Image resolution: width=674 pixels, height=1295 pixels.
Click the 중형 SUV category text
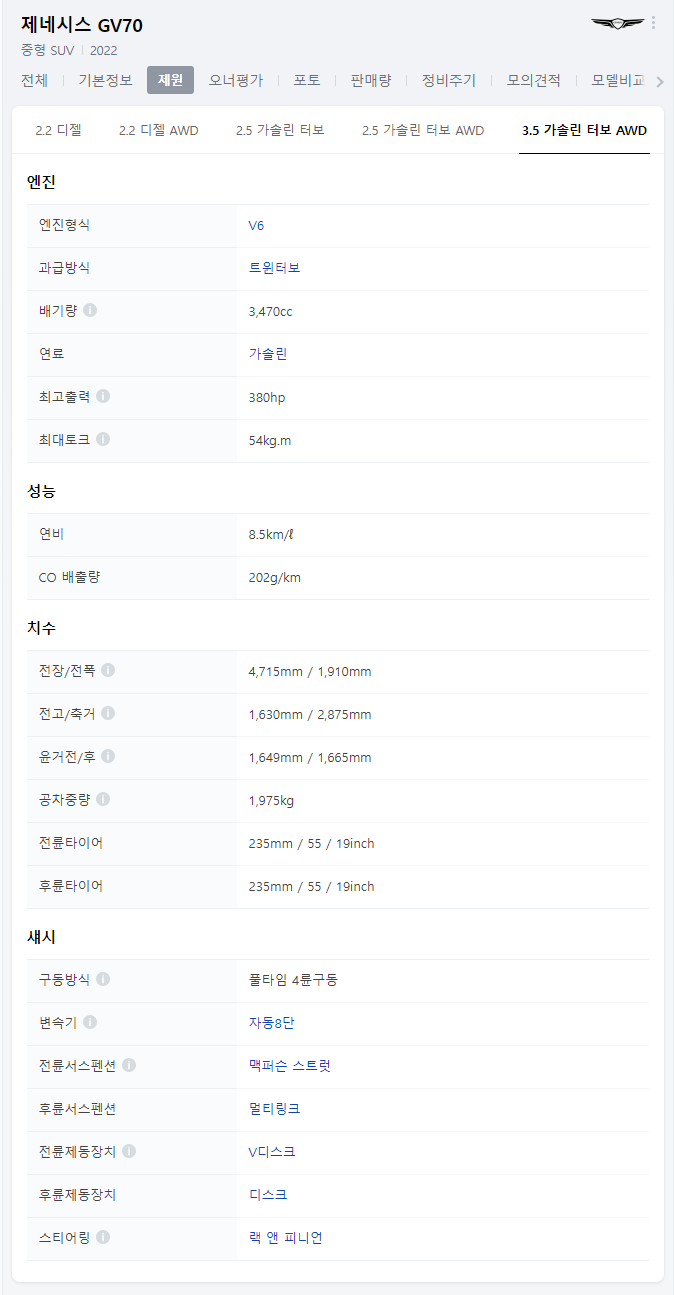[46, 50]
